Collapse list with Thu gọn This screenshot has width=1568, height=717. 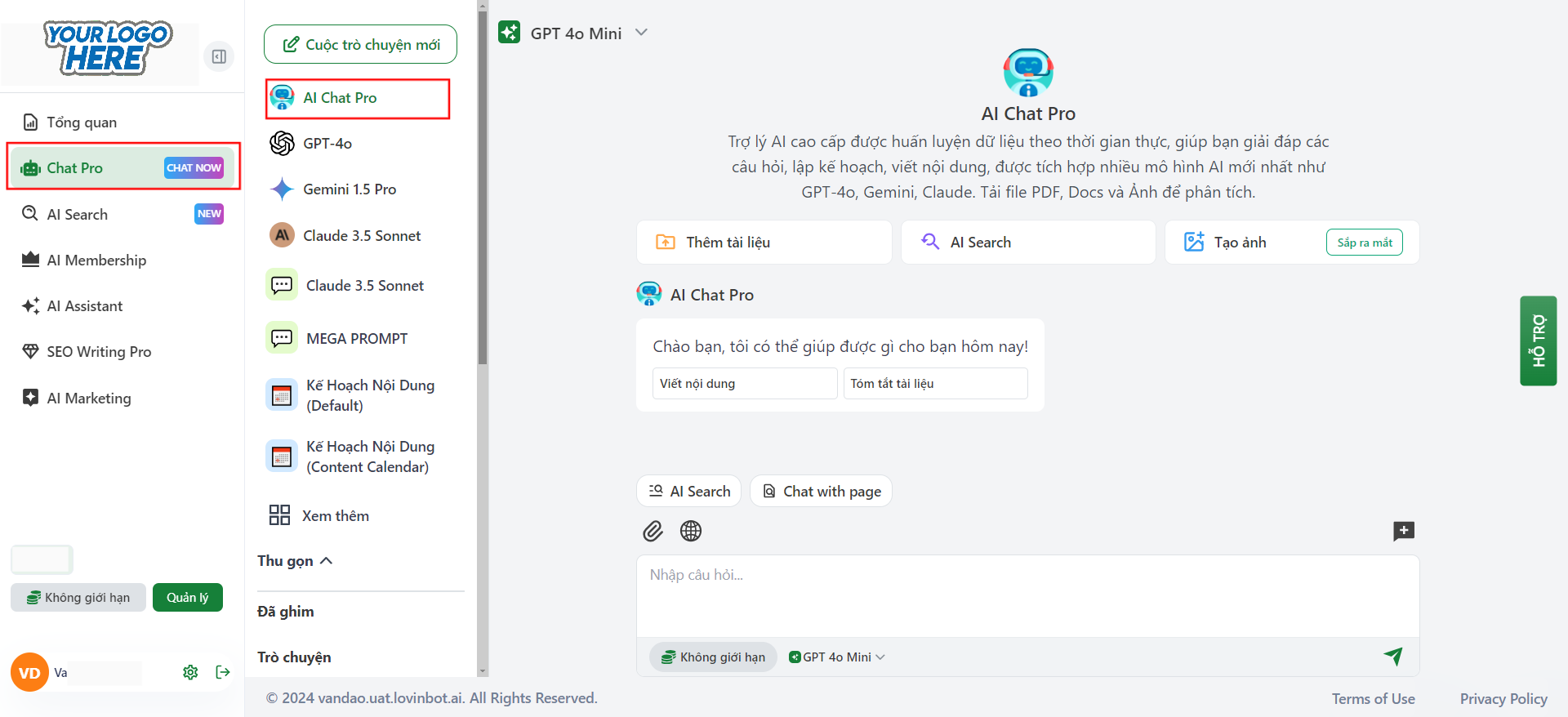pyautogui.click(x=295, y=561)
